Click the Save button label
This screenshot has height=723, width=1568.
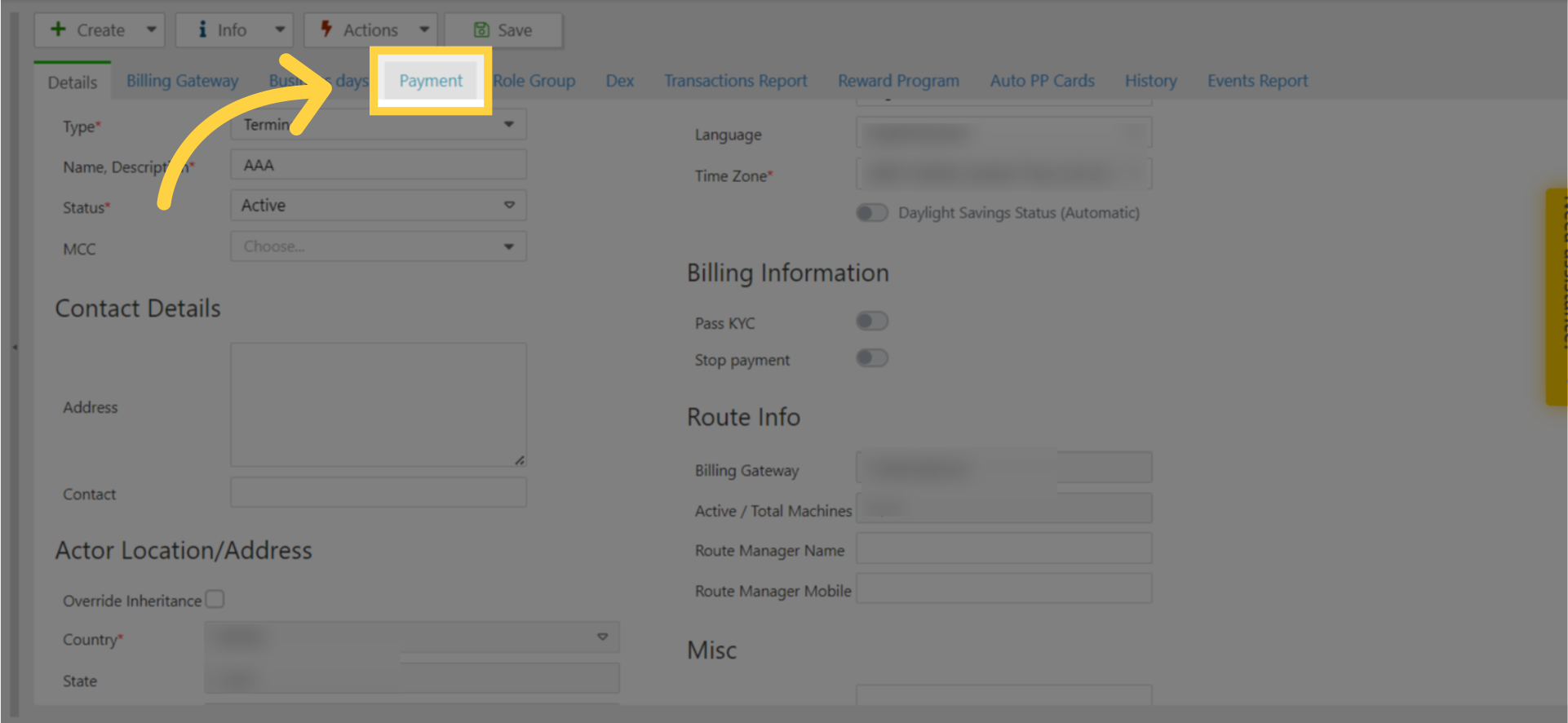[x=515, y=30]
